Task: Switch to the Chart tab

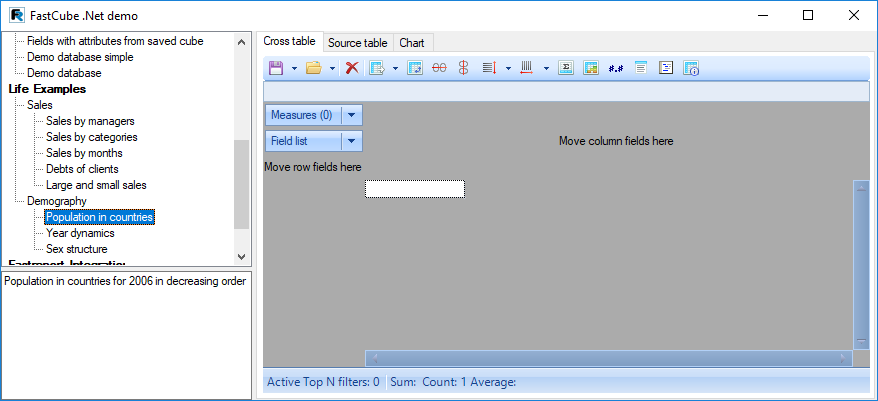Action: coord(411,43)
